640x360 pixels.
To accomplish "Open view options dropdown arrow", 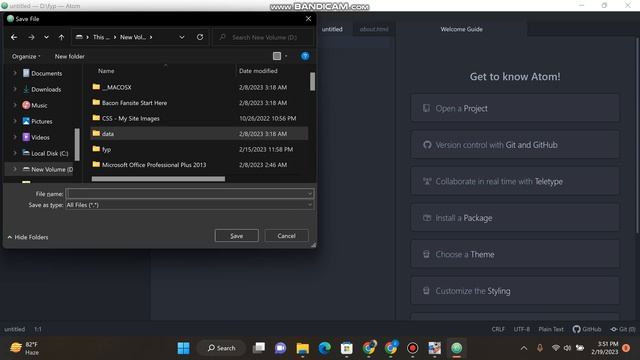I will pyautogui.click(x=286, y=56).
